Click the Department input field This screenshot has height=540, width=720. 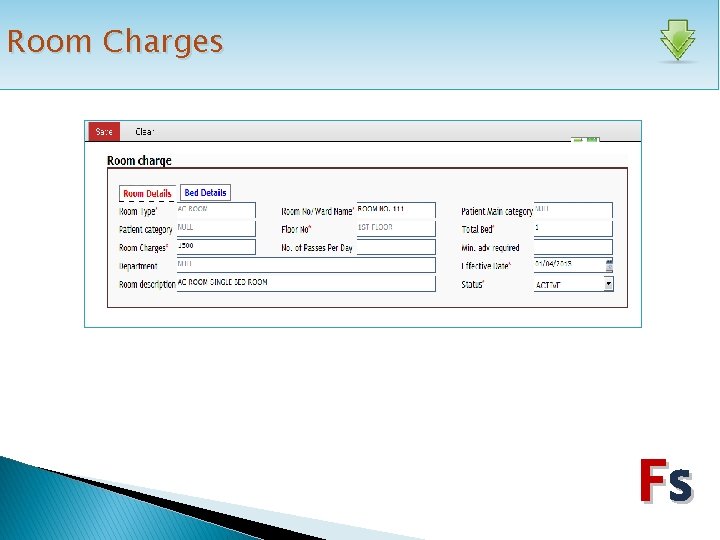pyautogui.click(x=306, y=265)
